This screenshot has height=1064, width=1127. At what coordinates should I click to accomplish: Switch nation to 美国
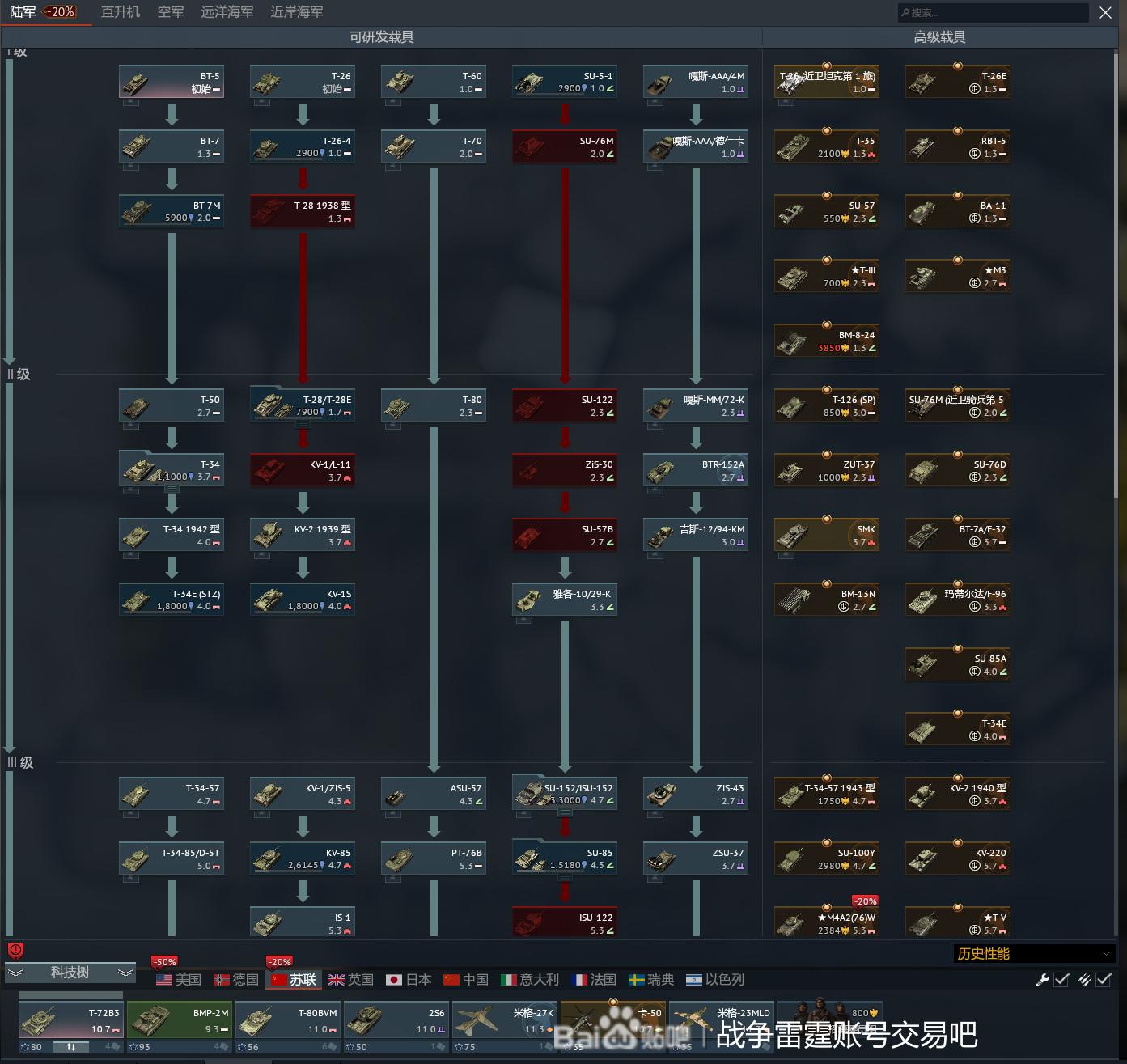[x=179, y=980]
